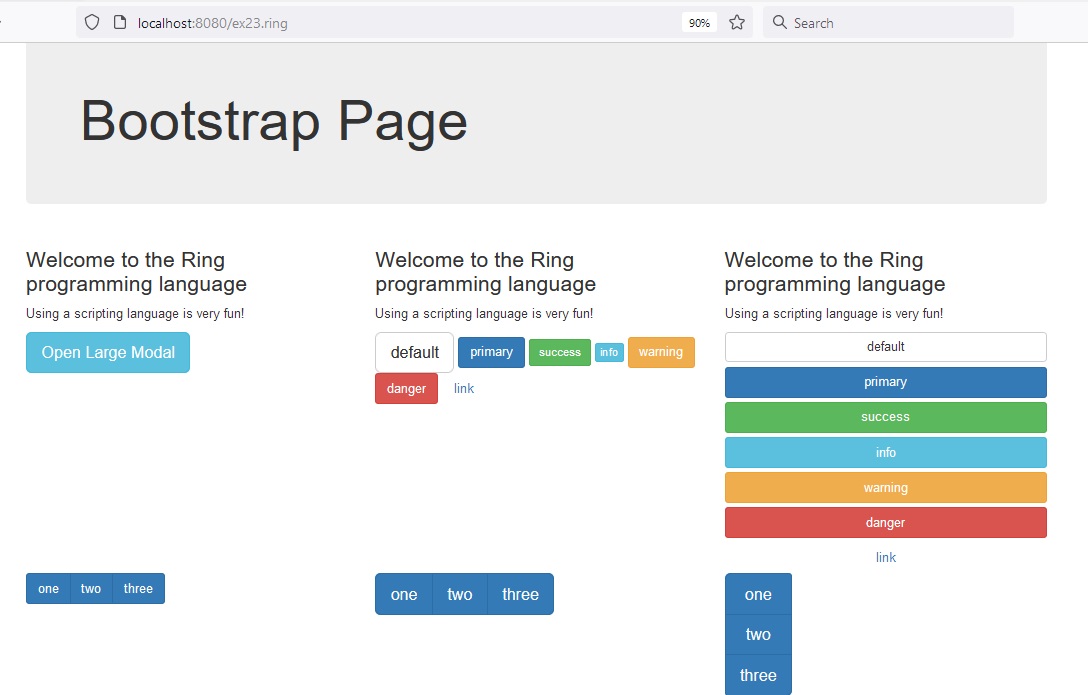
Task: Click 'three' in the middle button group
Action: coord(520,594)
